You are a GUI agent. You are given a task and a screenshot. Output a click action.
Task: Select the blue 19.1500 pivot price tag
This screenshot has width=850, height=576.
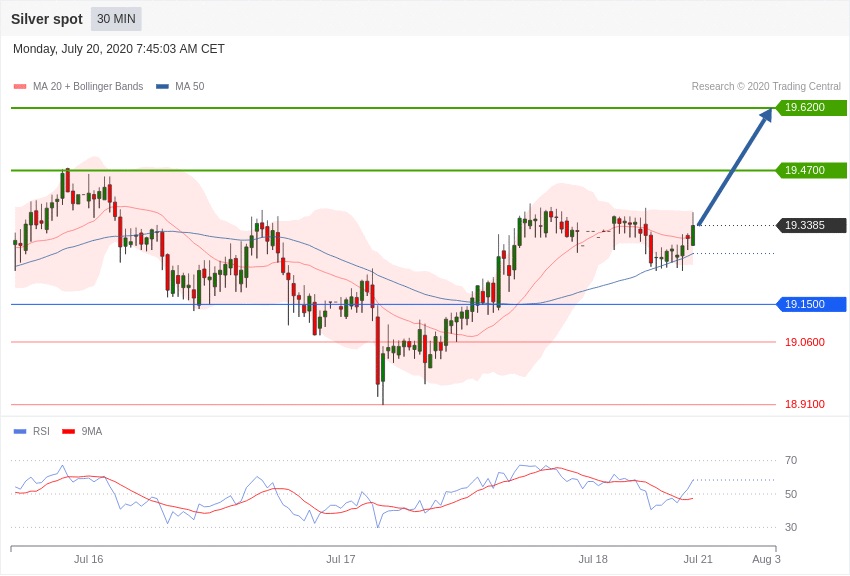pyautogui.click(x=811, y=304)
